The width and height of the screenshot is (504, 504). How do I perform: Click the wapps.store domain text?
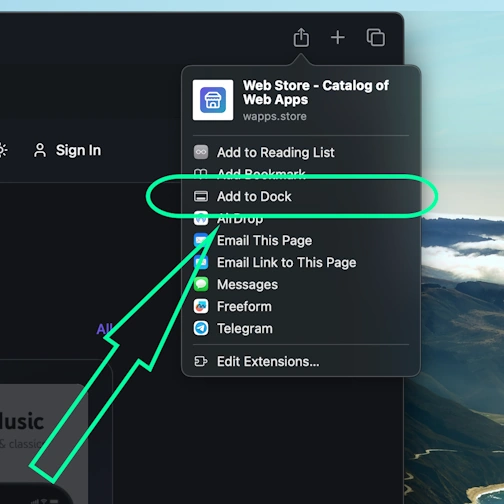coord(275,116)
